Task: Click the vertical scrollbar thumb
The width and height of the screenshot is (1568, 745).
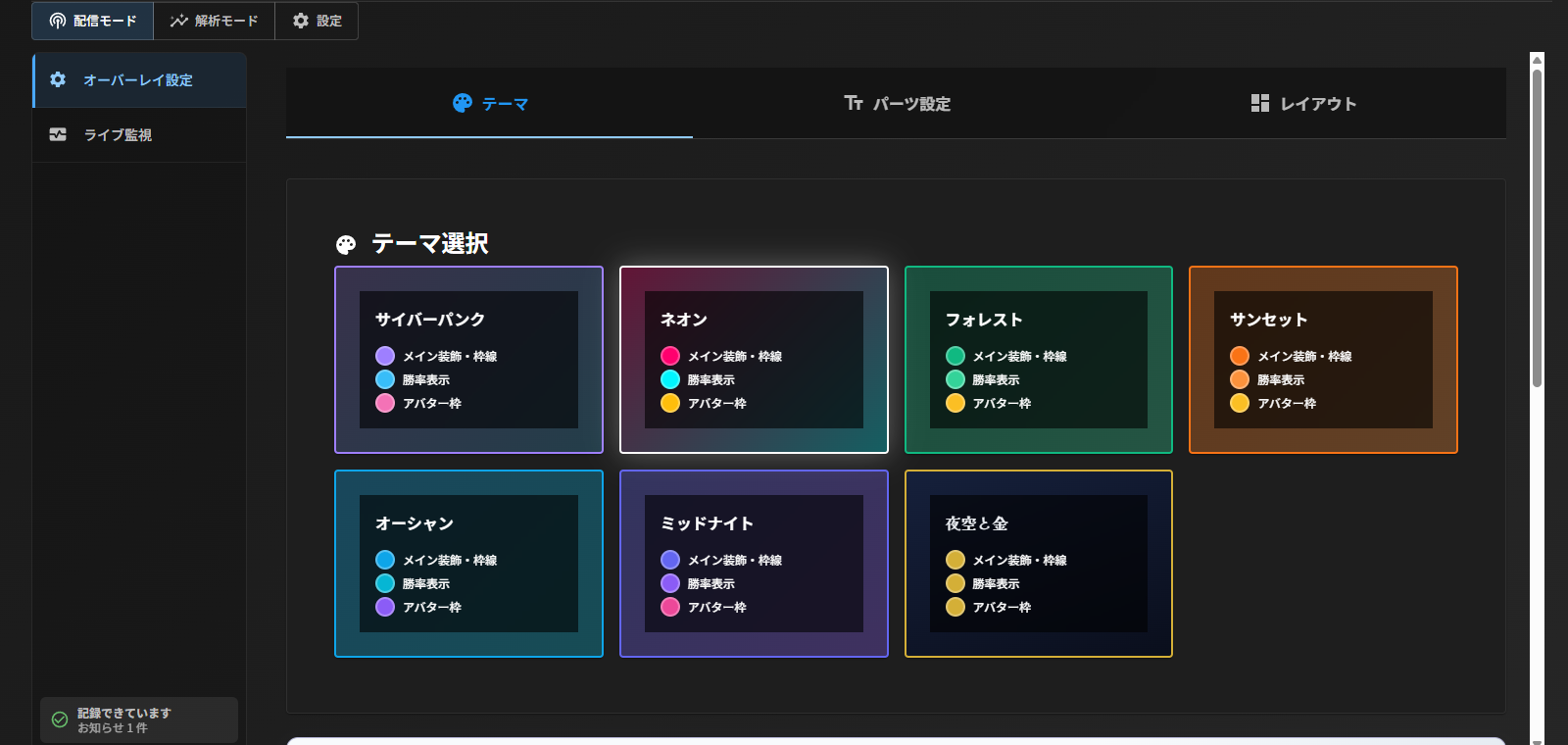Action: 1538,227
